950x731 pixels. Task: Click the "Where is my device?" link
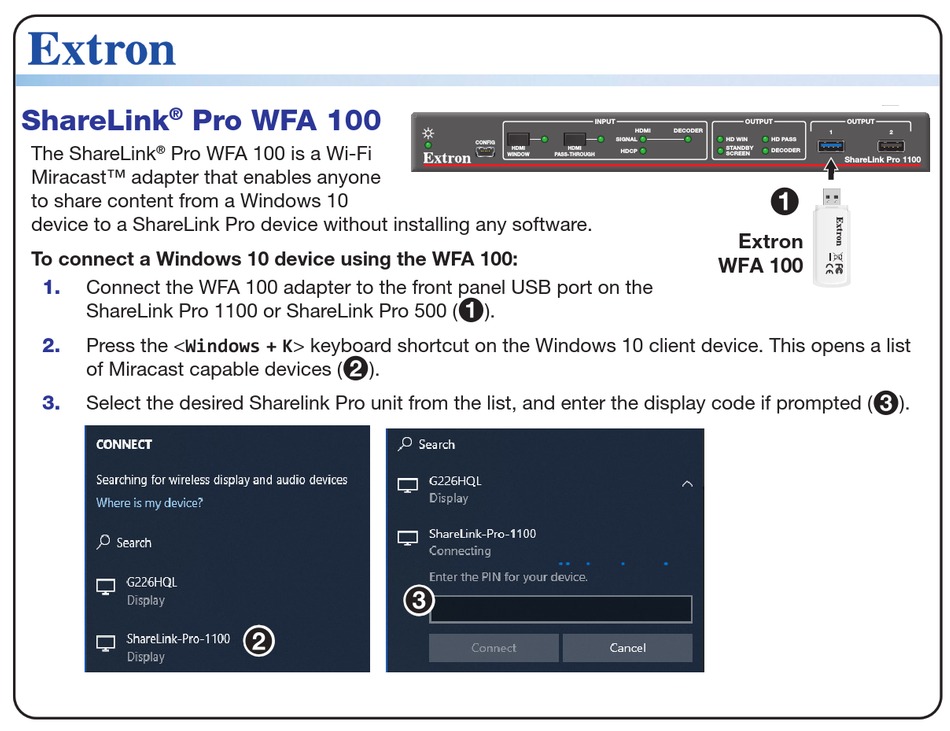pyautogui.click(x=150, y=503)
